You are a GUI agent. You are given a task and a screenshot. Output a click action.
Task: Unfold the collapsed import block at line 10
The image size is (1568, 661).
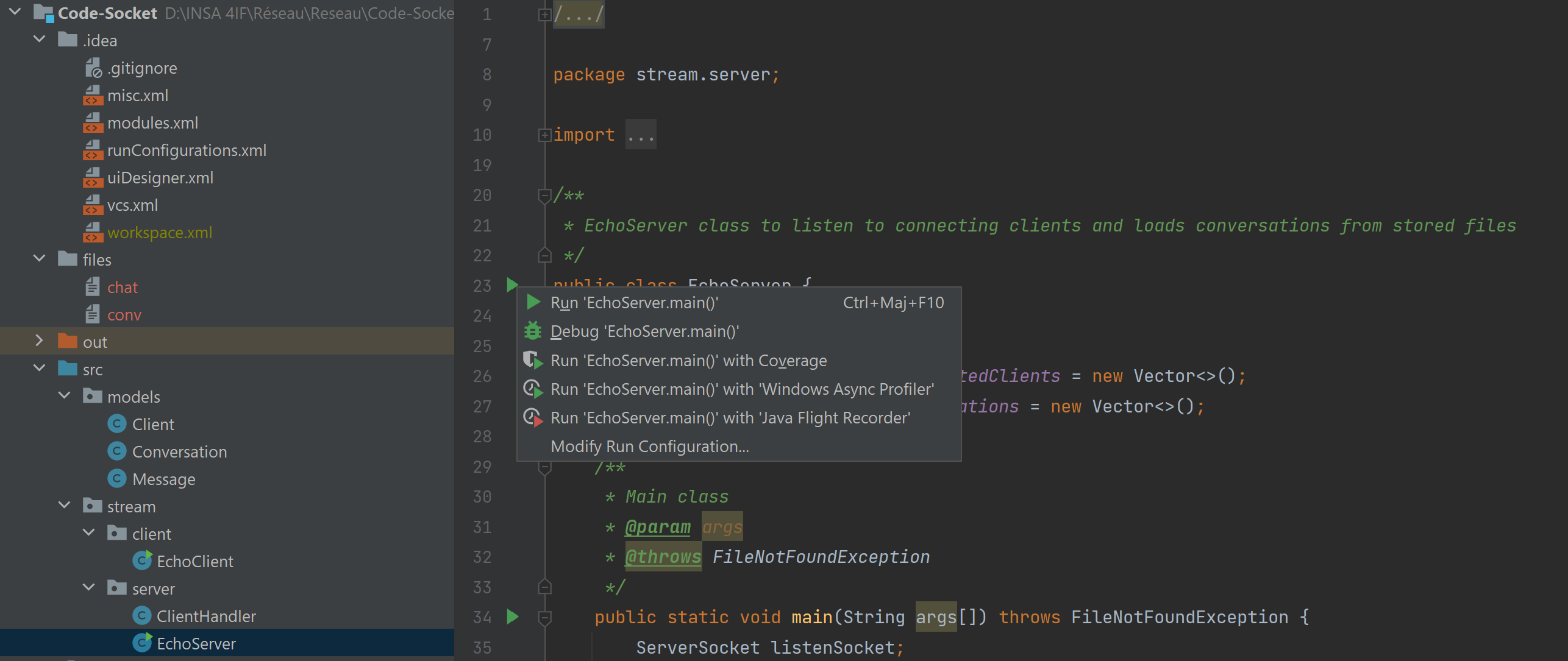point(544,135)
